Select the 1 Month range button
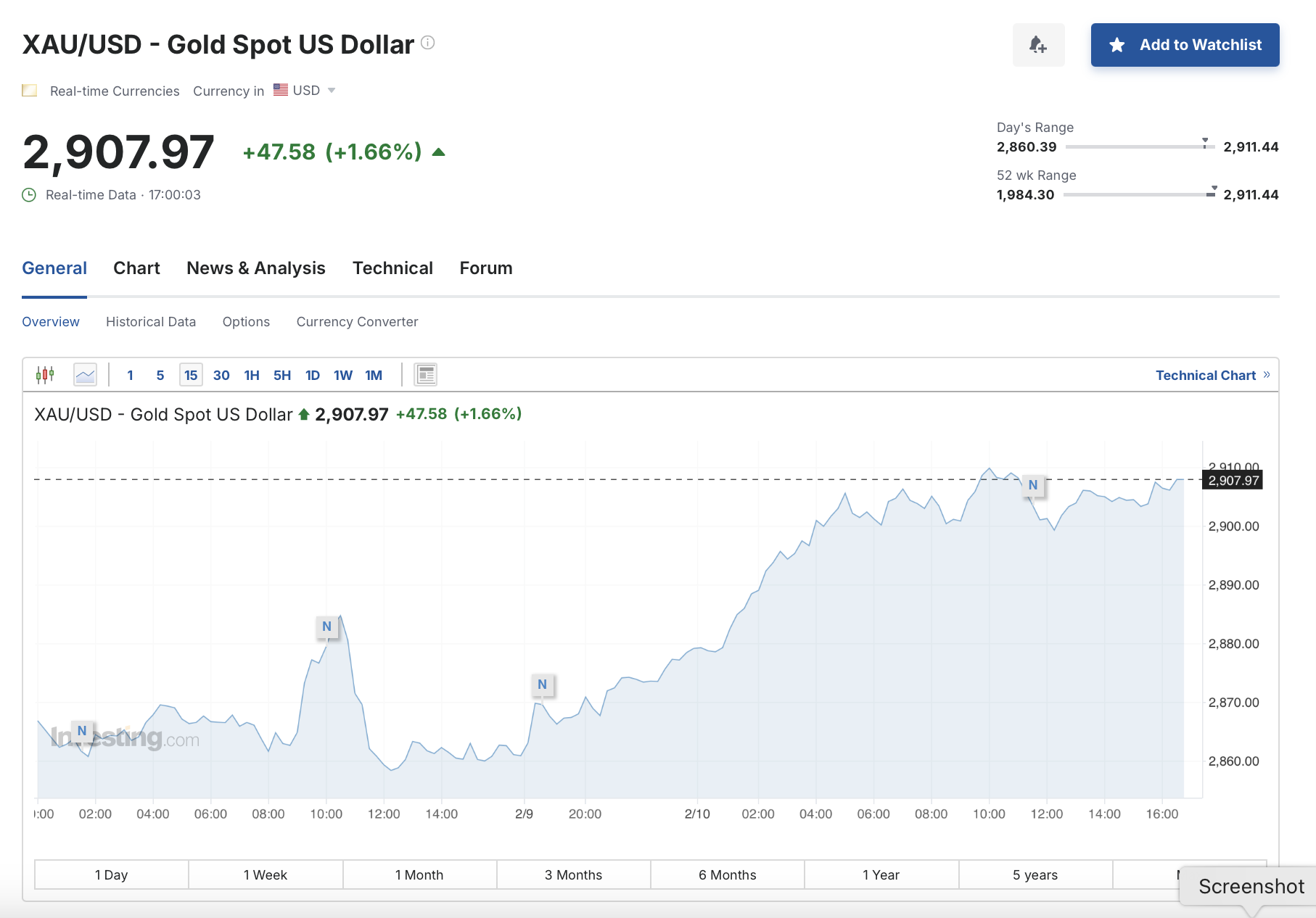Screen dimensions: 1316x918 click(x=419, y=874)
